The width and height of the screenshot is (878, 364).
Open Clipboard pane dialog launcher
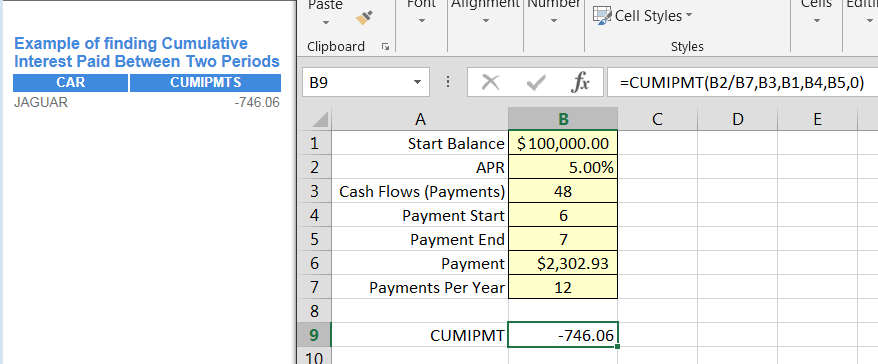tap(385, 47)
